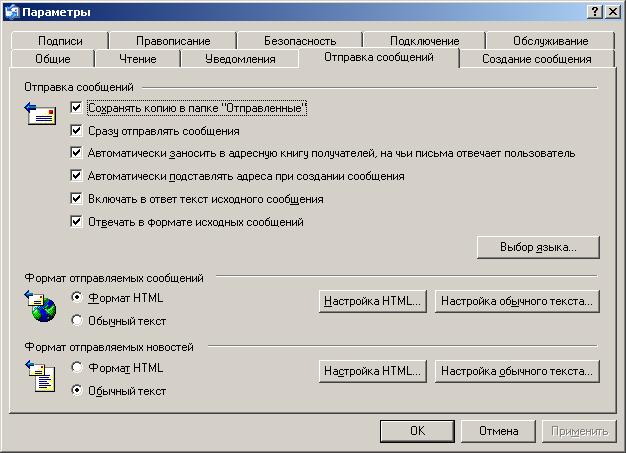Click the Параметры title bar icon
The image size is (626, 453).
tap(12, 12)
